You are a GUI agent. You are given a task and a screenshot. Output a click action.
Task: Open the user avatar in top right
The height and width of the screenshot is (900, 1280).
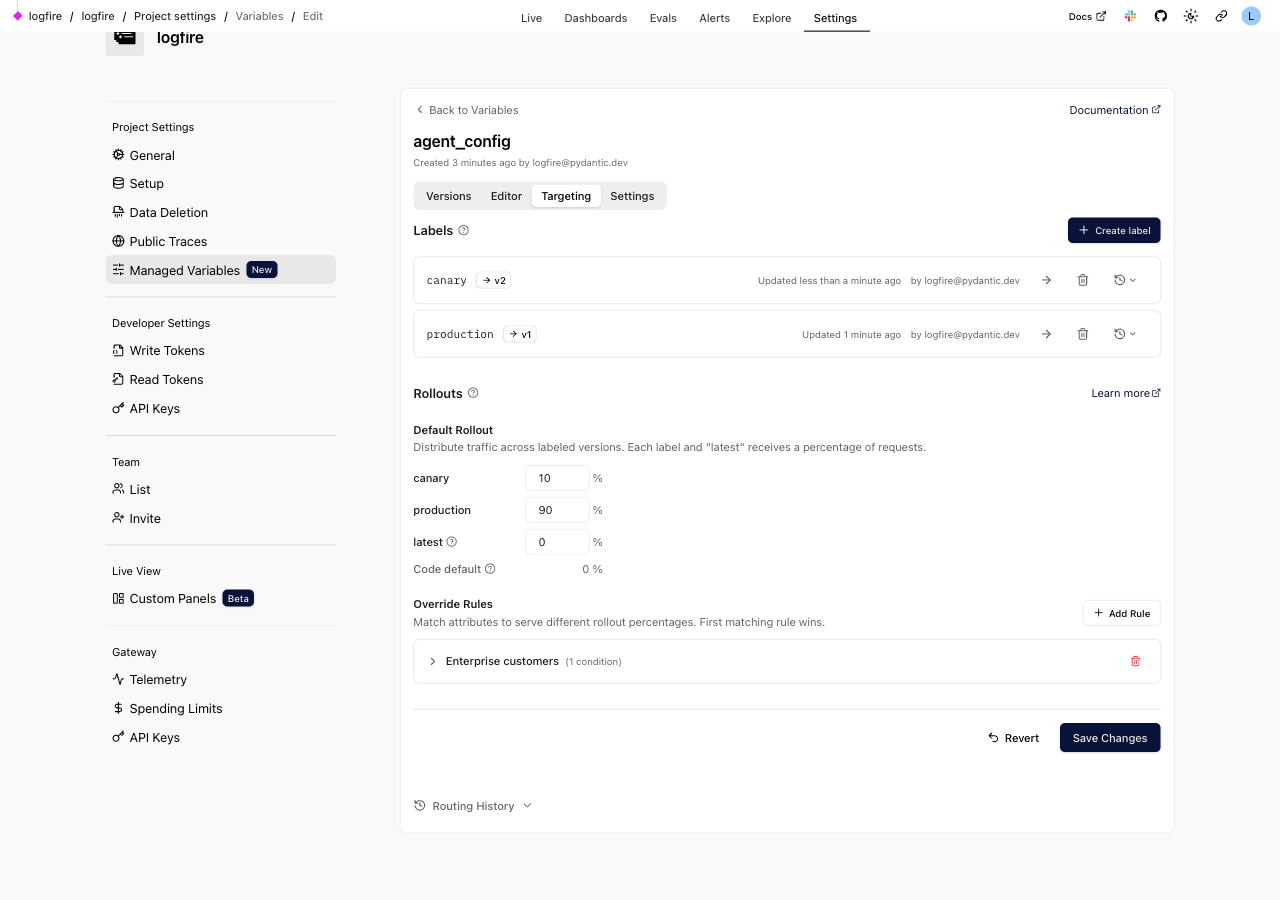click(x=1251, y=16)
